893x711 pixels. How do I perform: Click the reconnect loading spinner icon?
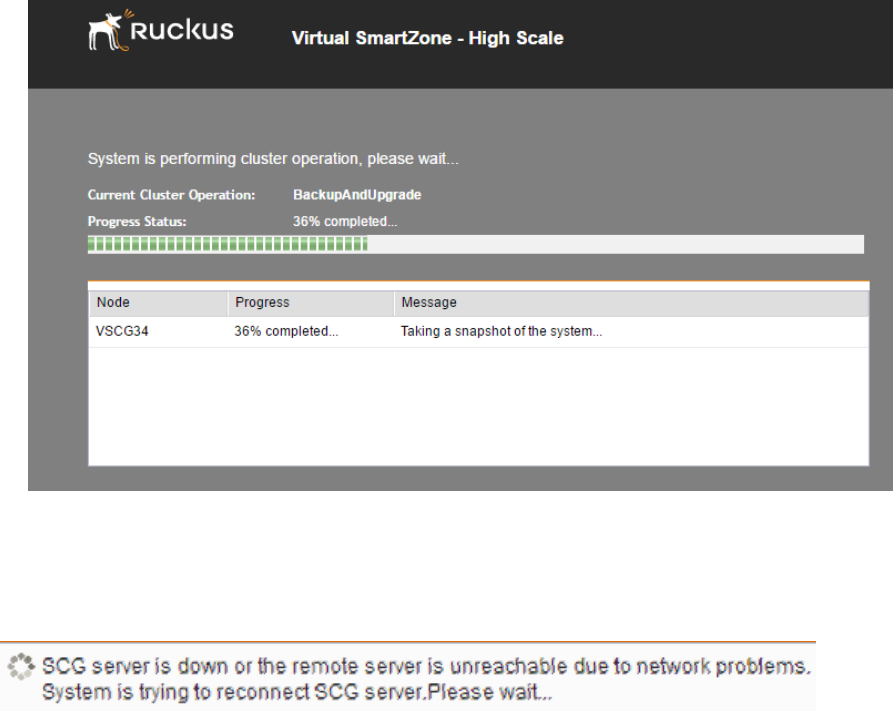click(x=21, y=667)
